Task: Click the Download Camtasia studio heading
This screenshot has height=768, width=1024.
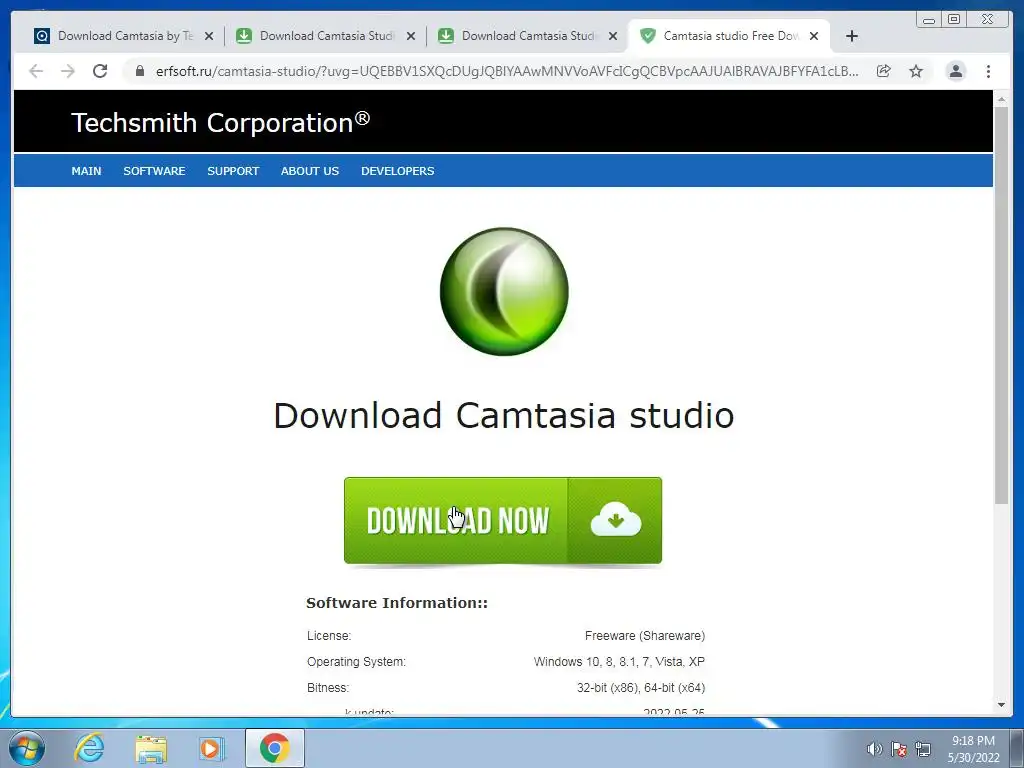Action: click(x=504, y=416)
